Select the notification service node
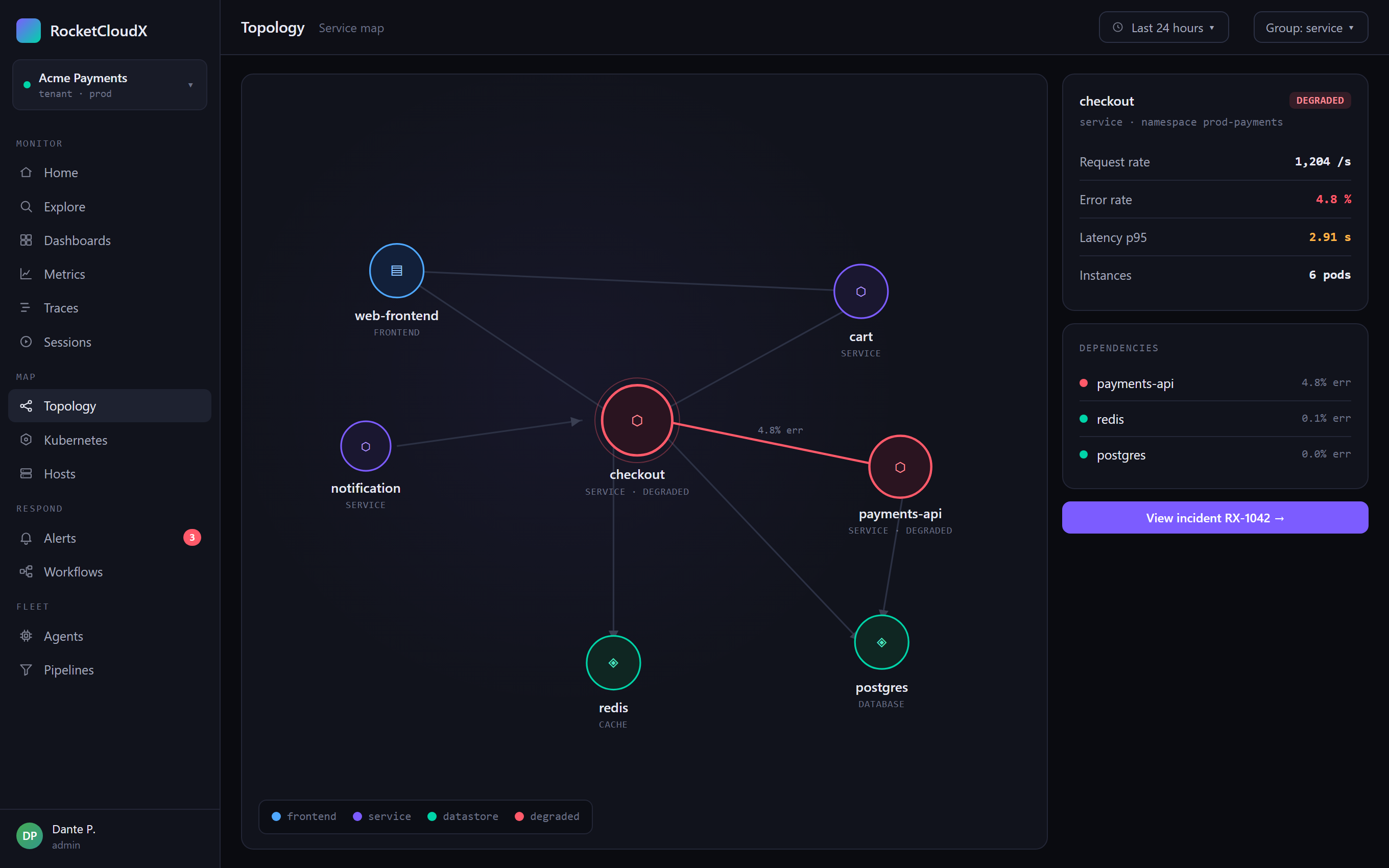Image resolution: width=1389 pixels, height=868 pixels. [366, 446]
